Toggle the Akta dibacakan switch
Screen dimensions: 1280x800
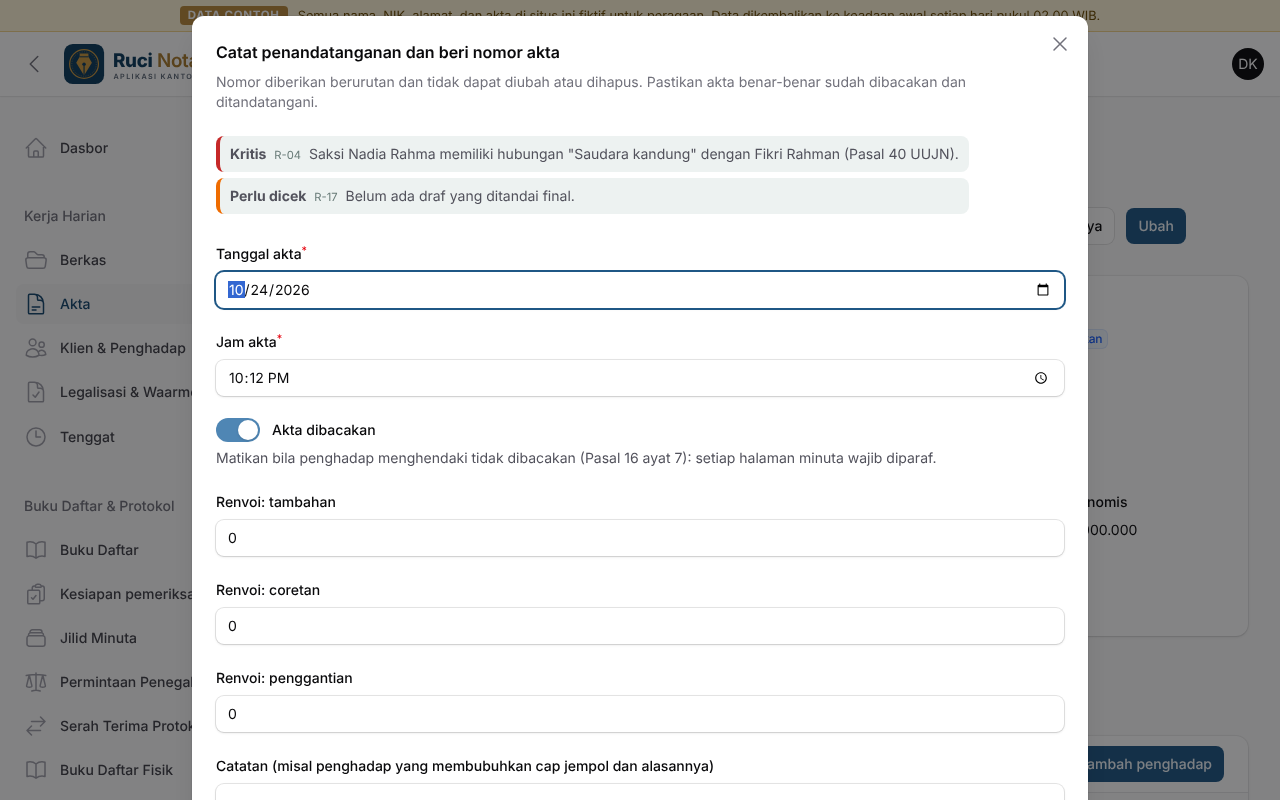pyautogui.click(x=238, y=430)
